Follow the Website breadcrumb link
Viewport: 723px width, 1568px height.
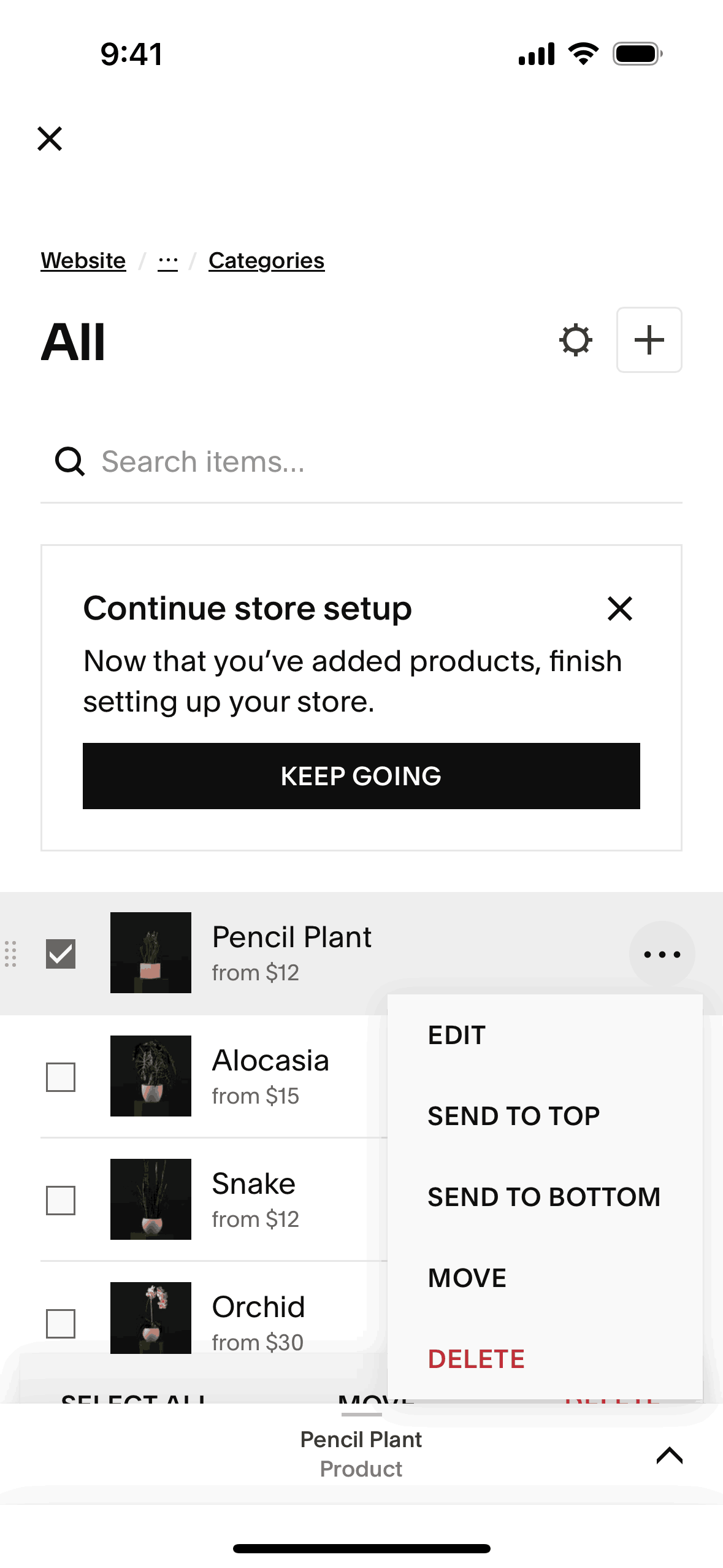click(83, 261)
